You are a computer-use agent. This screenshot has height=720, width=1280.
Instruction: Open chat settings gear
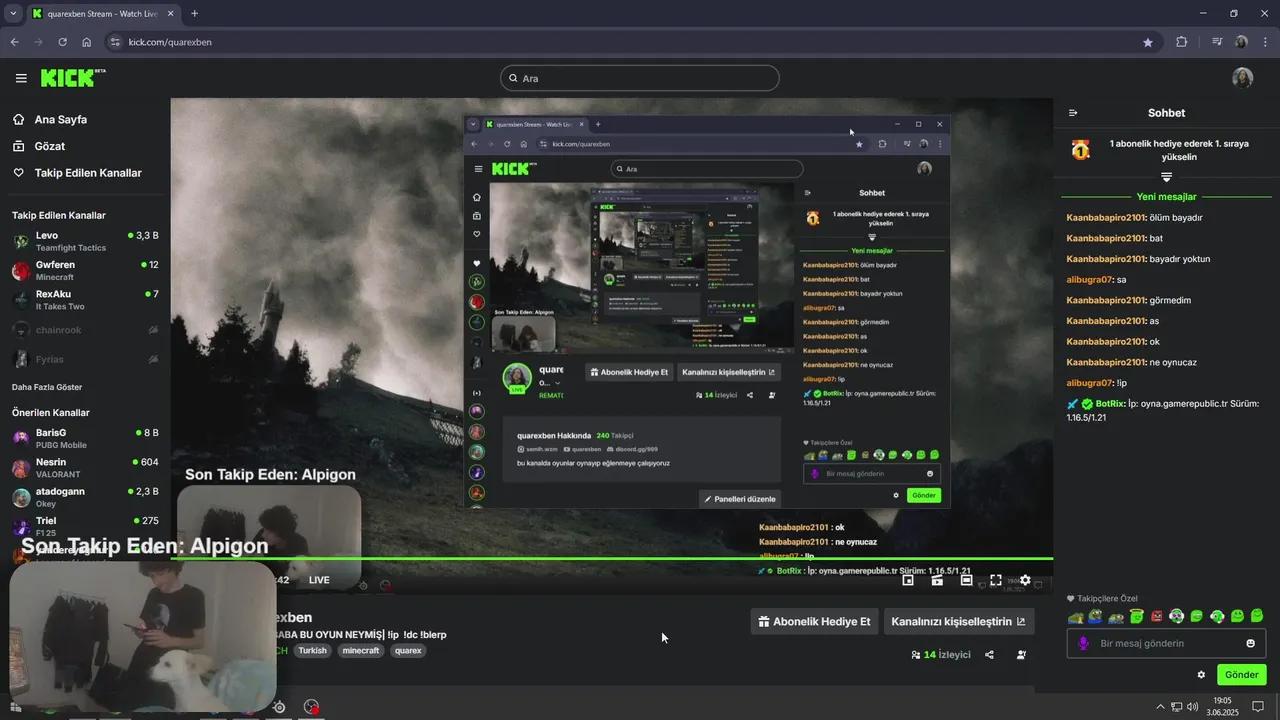[x=1201, y=675]
